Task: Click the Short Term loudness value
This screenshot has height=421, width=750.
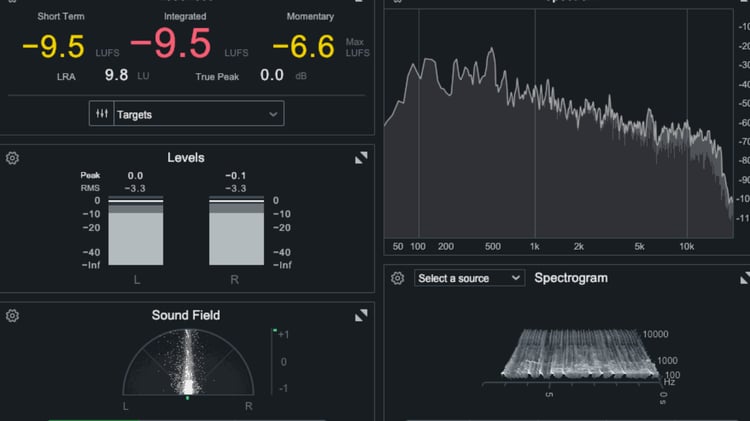Action: pos(54,46)
